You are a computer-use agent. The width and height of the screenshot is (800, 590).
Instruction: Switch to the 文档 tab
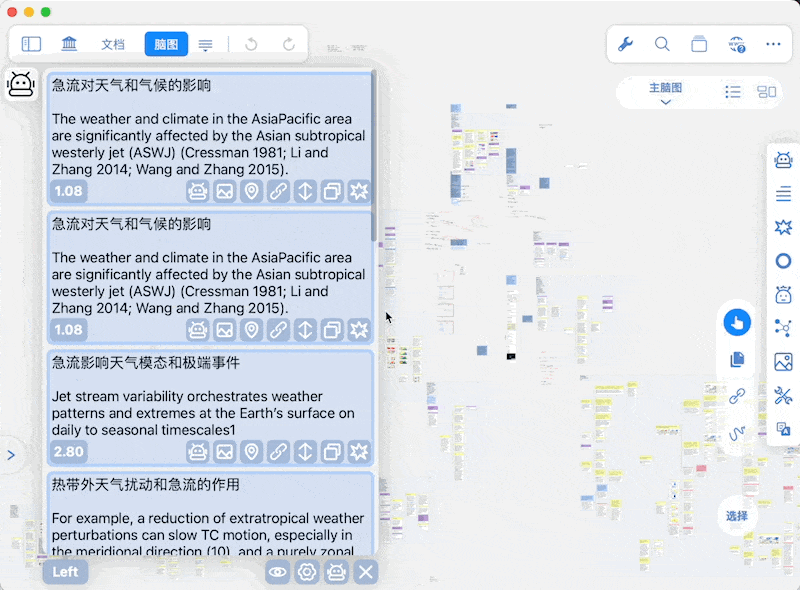click(x=113, y=44)
